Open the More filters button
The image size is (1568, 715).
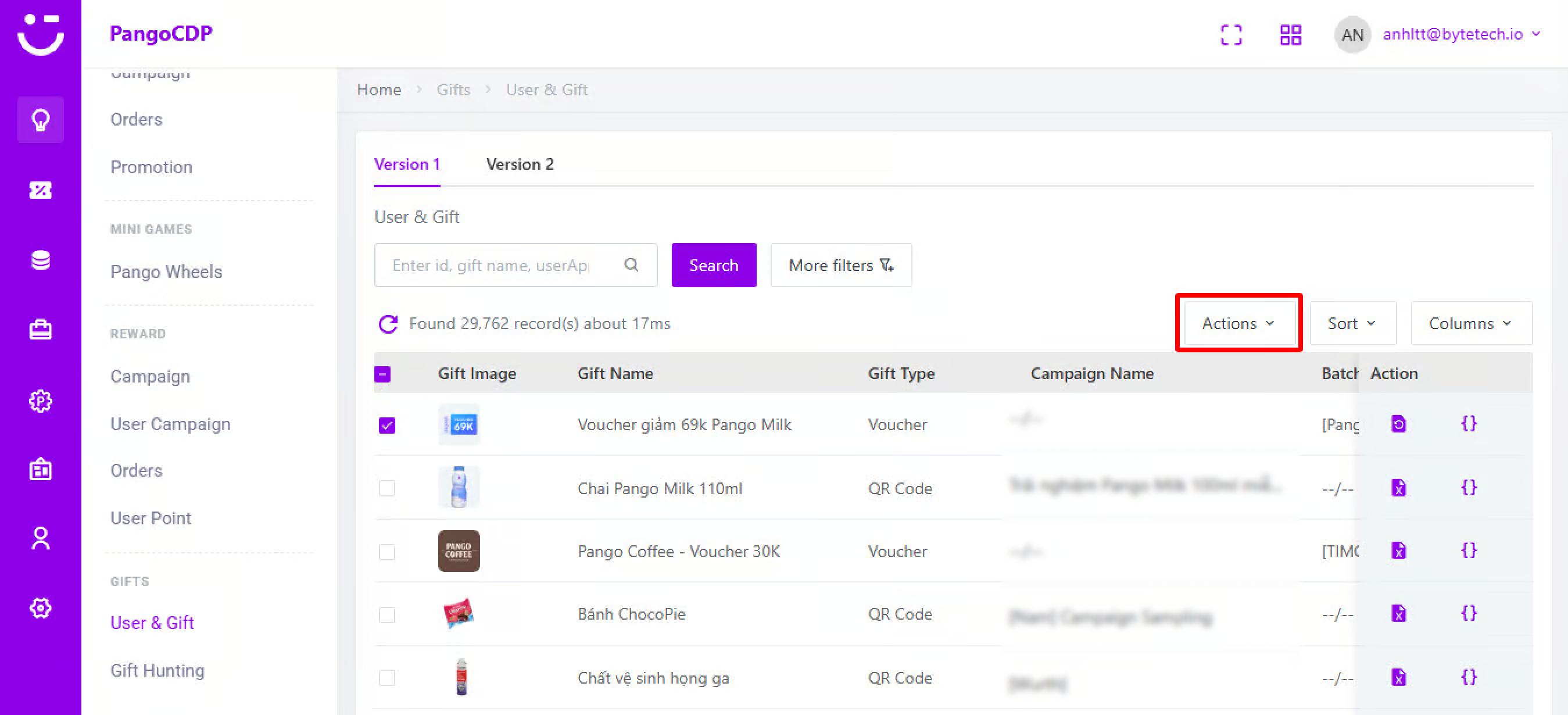point(840,265)
